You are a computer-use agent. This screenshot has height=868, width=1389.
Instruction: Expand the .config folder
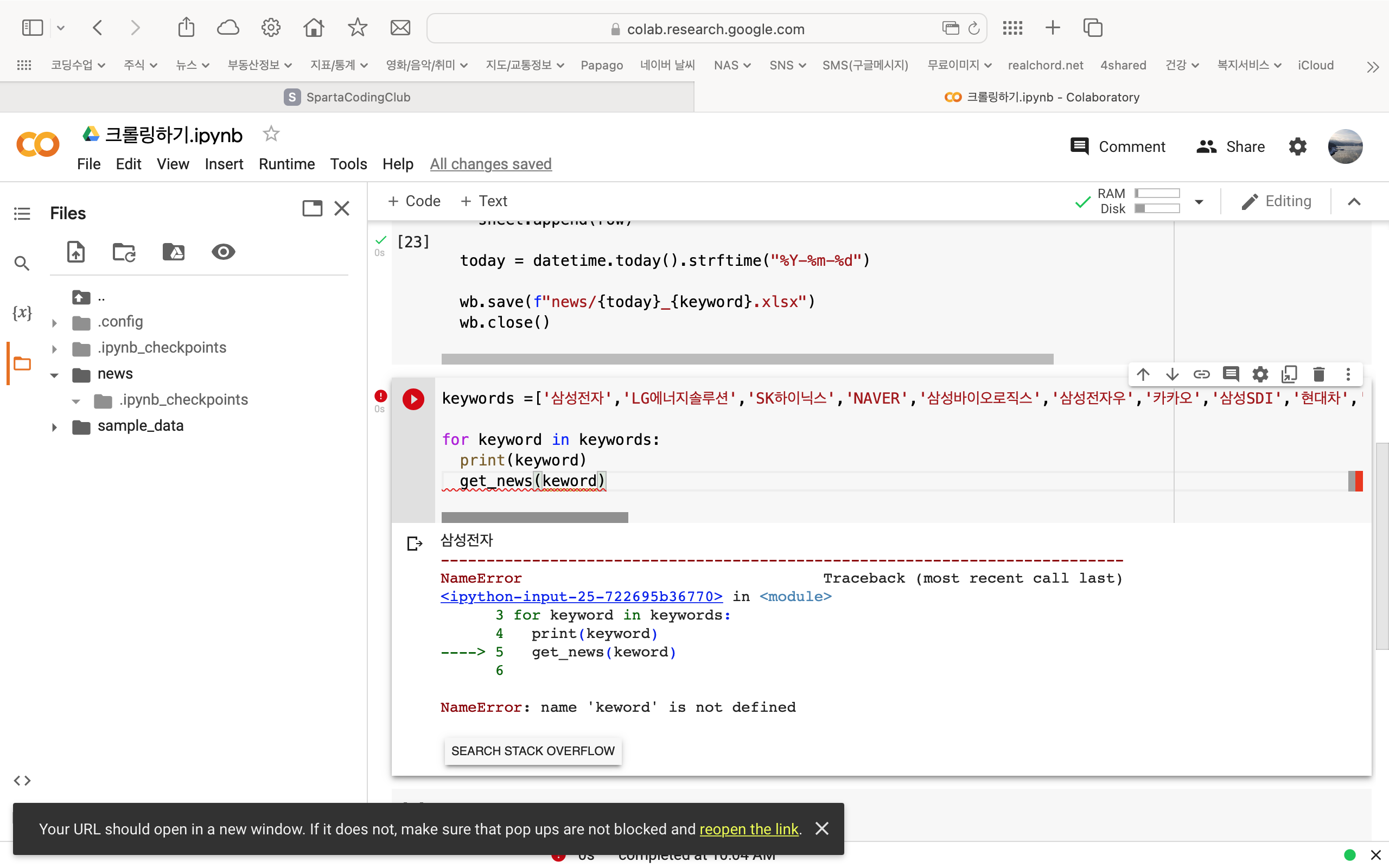click(54, 323)
